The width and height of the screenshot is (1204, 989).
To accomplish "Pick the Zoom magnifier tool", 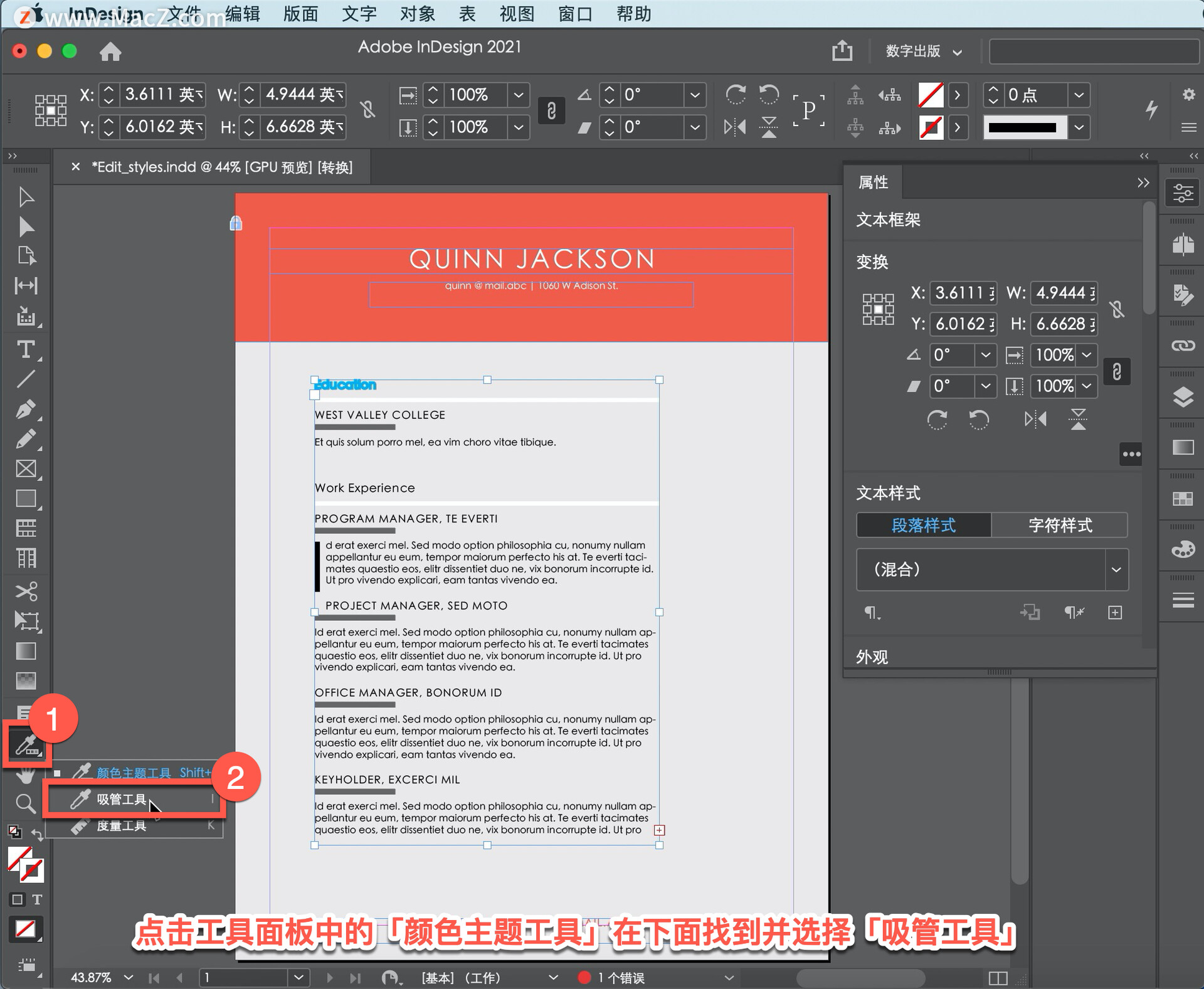I will [25, 803].
